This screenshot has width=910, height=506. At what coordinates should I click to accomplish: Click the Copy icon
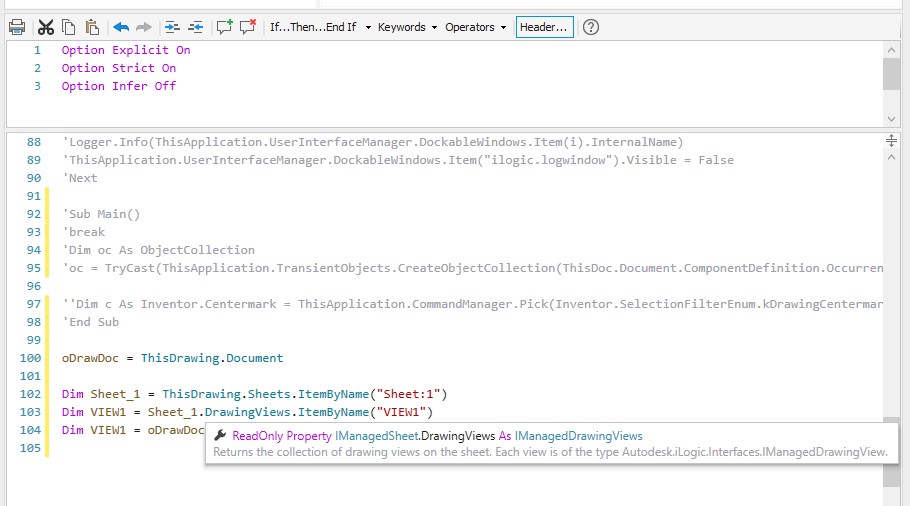(x=69, y=27)
